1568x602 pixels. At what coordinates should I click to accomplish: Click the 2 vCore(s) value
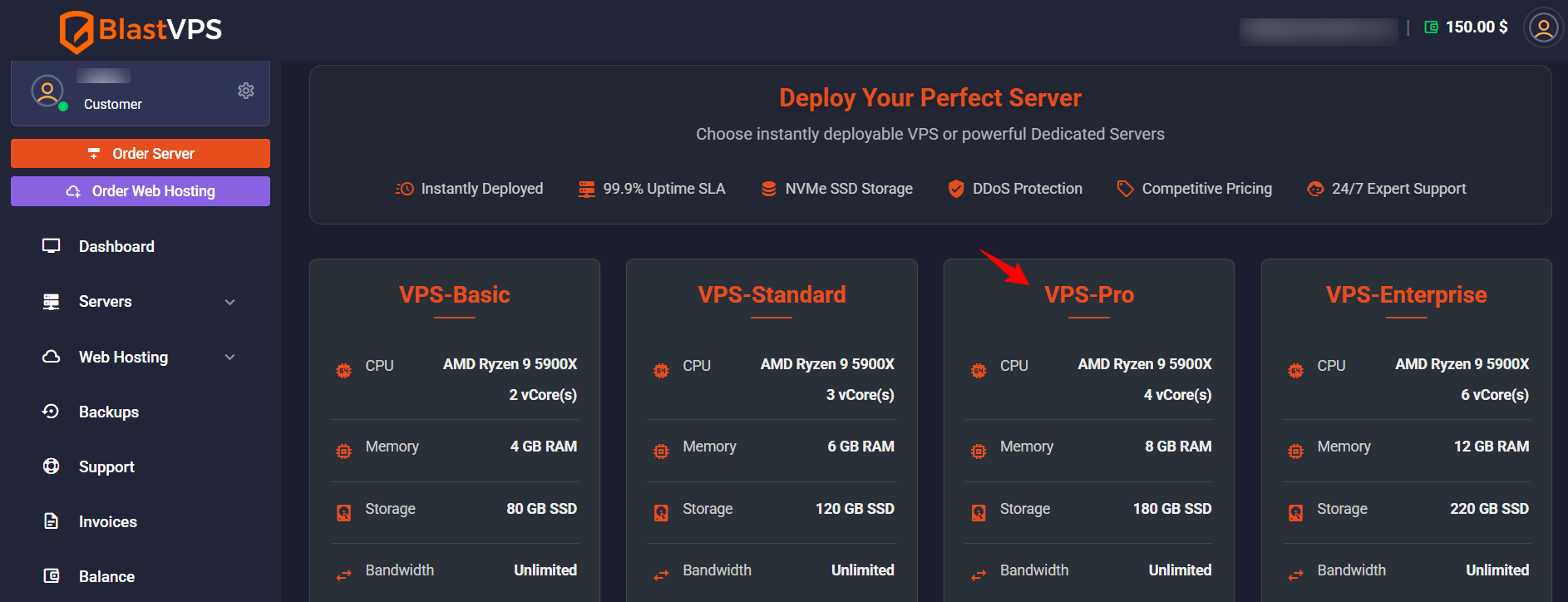[x=543, y=395]
